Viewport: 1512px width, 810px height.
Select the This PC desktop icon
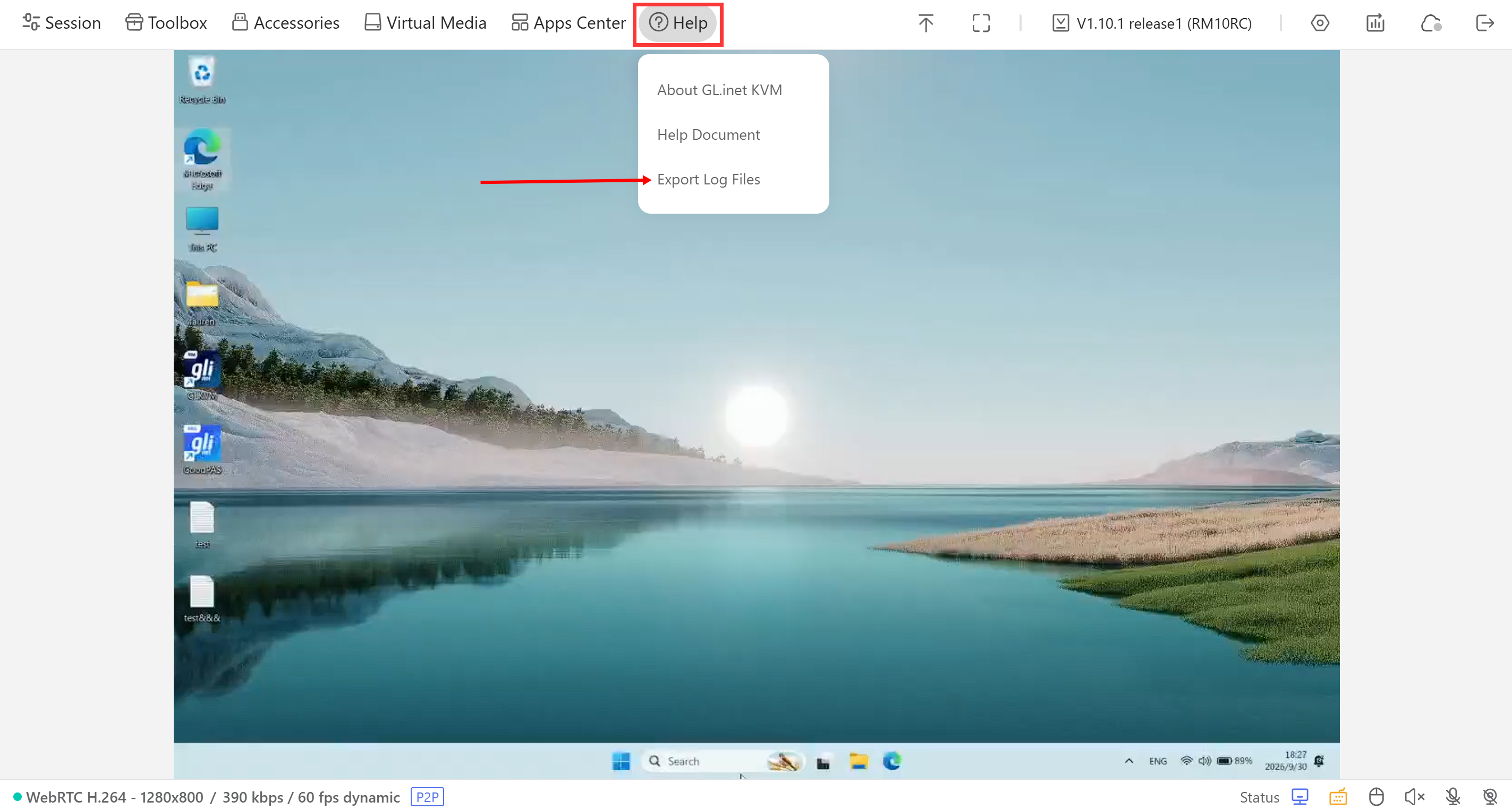202,229
